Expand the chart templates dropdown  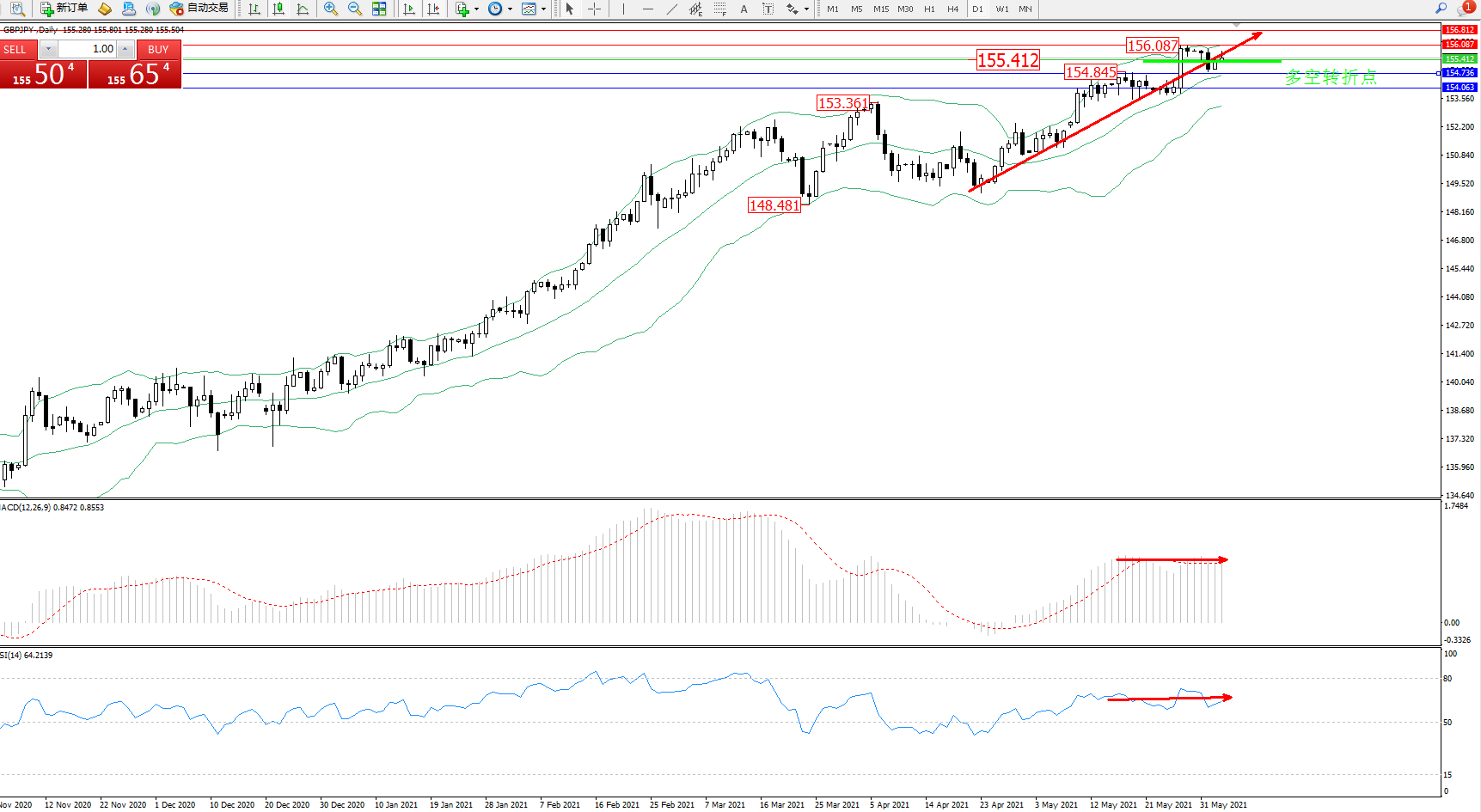[543, 9]
